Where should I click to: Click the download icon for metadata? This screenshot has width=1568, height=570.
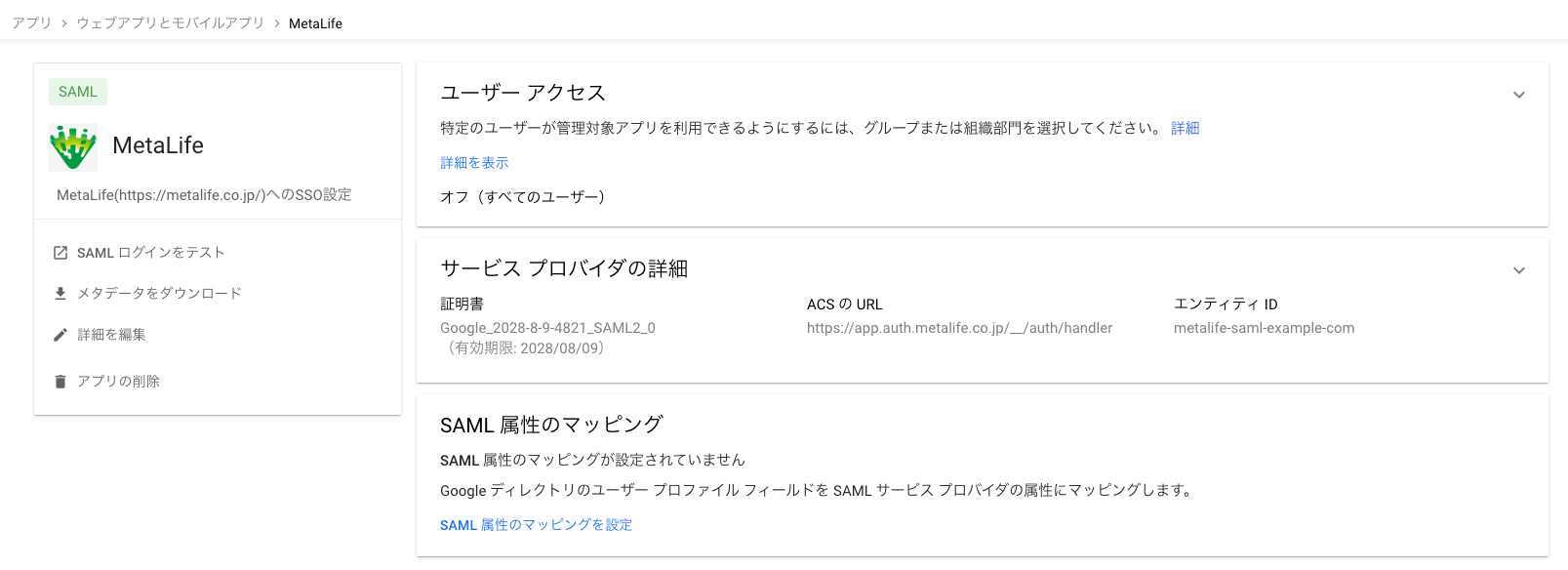coord(60,293)
